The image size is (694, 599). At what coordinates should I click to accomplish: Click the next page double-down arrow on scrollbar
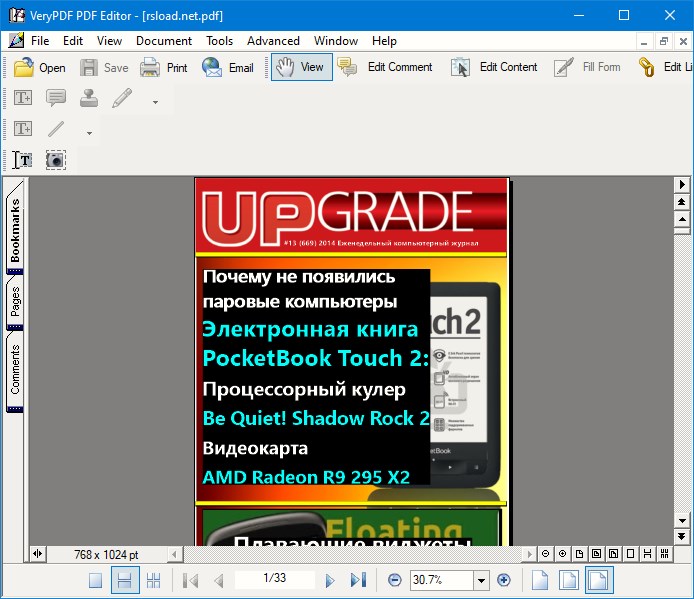click(x=682, y=537)
